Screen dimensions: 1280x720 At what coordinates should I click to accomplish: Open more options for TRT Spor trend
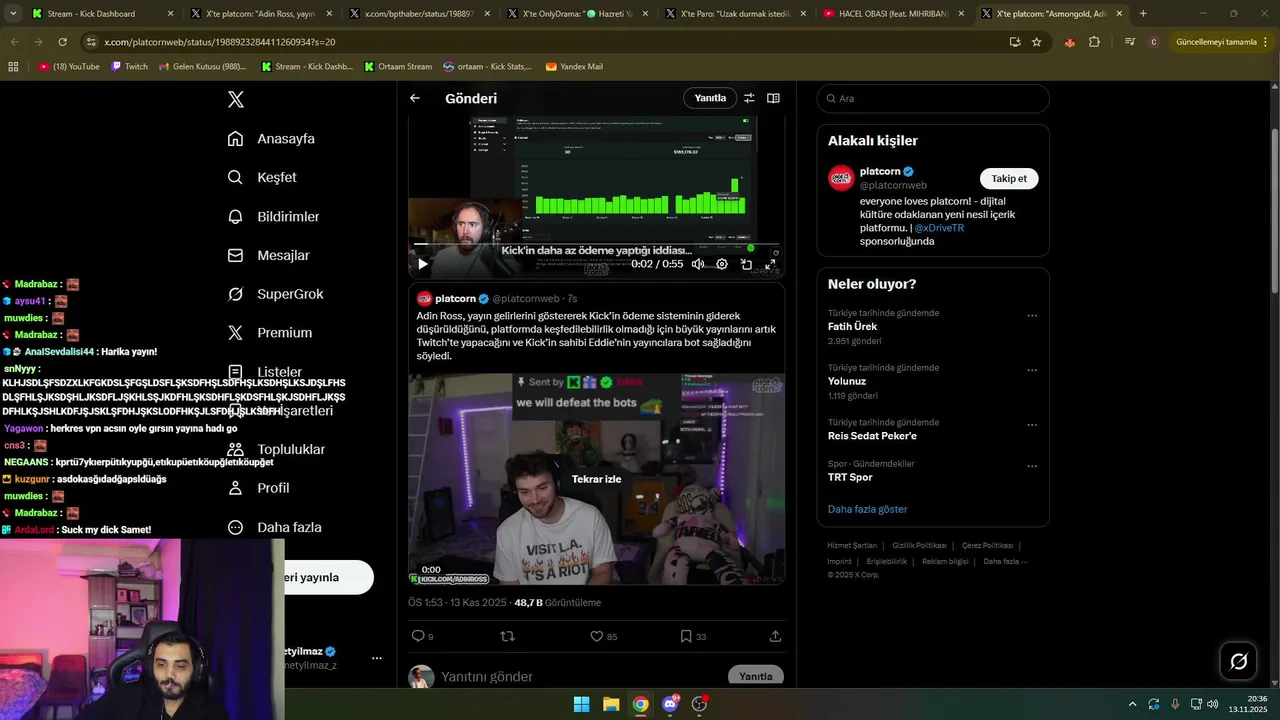point(1032,467)
